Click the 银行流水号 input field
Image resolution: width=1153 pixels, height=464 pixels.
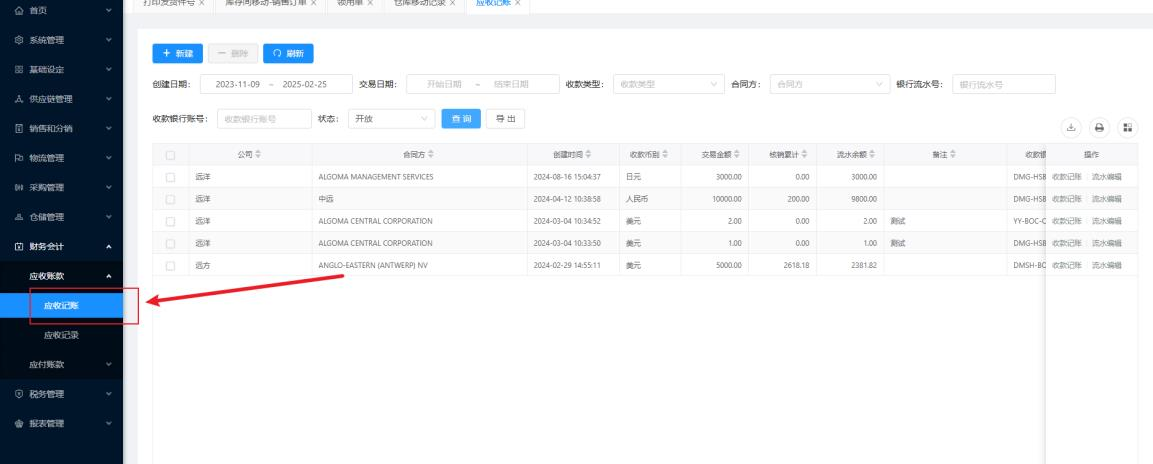(1003, 84)
